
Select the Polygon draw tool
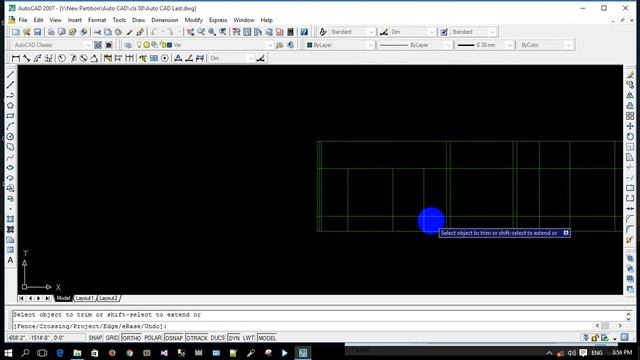tap(10, 106)
